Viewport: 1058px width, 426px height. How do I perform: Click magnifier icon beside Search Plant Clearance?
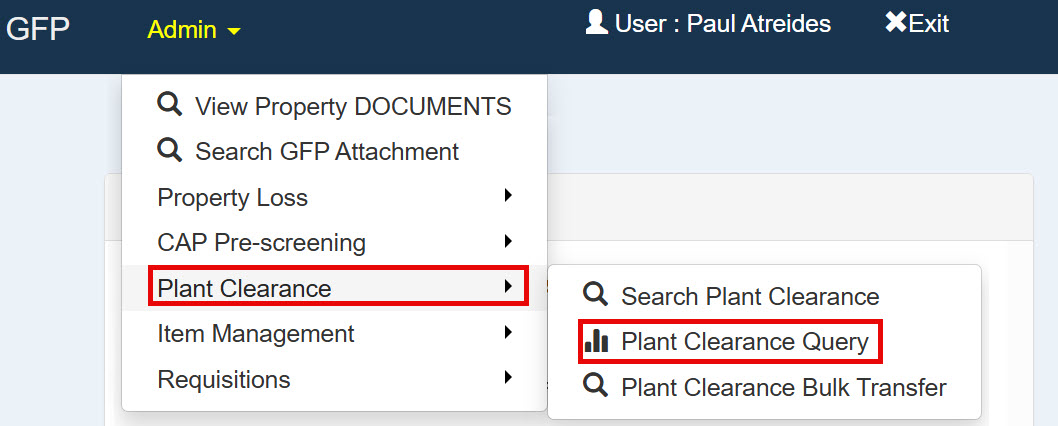tap(595, 295)
